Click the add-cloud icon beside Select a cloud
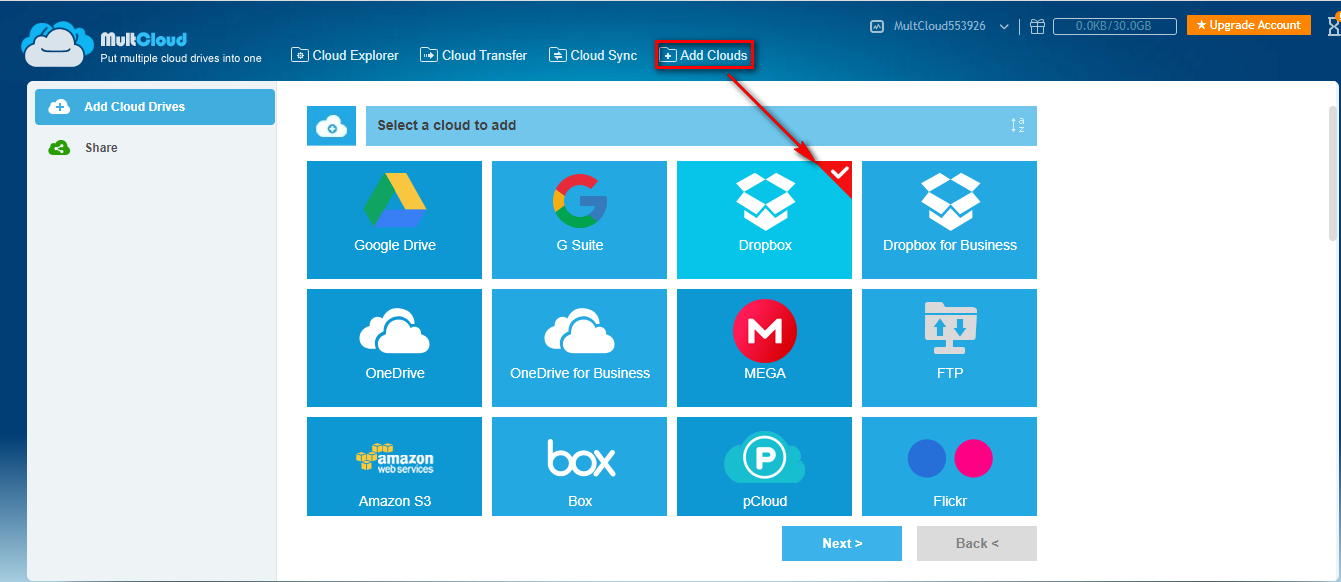This screenshot has width=1341, height=582. tap(331, 126)
